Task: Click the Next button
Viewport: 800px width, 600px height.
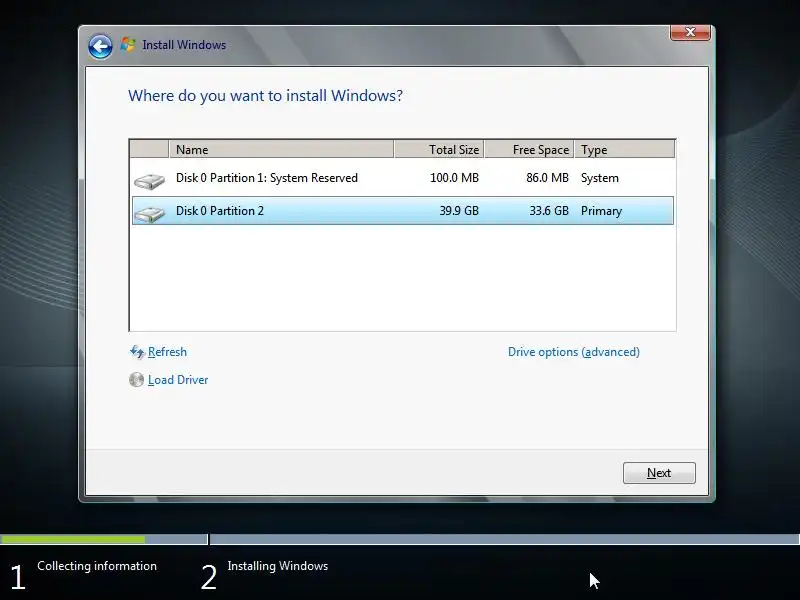Action: (659, 473)
